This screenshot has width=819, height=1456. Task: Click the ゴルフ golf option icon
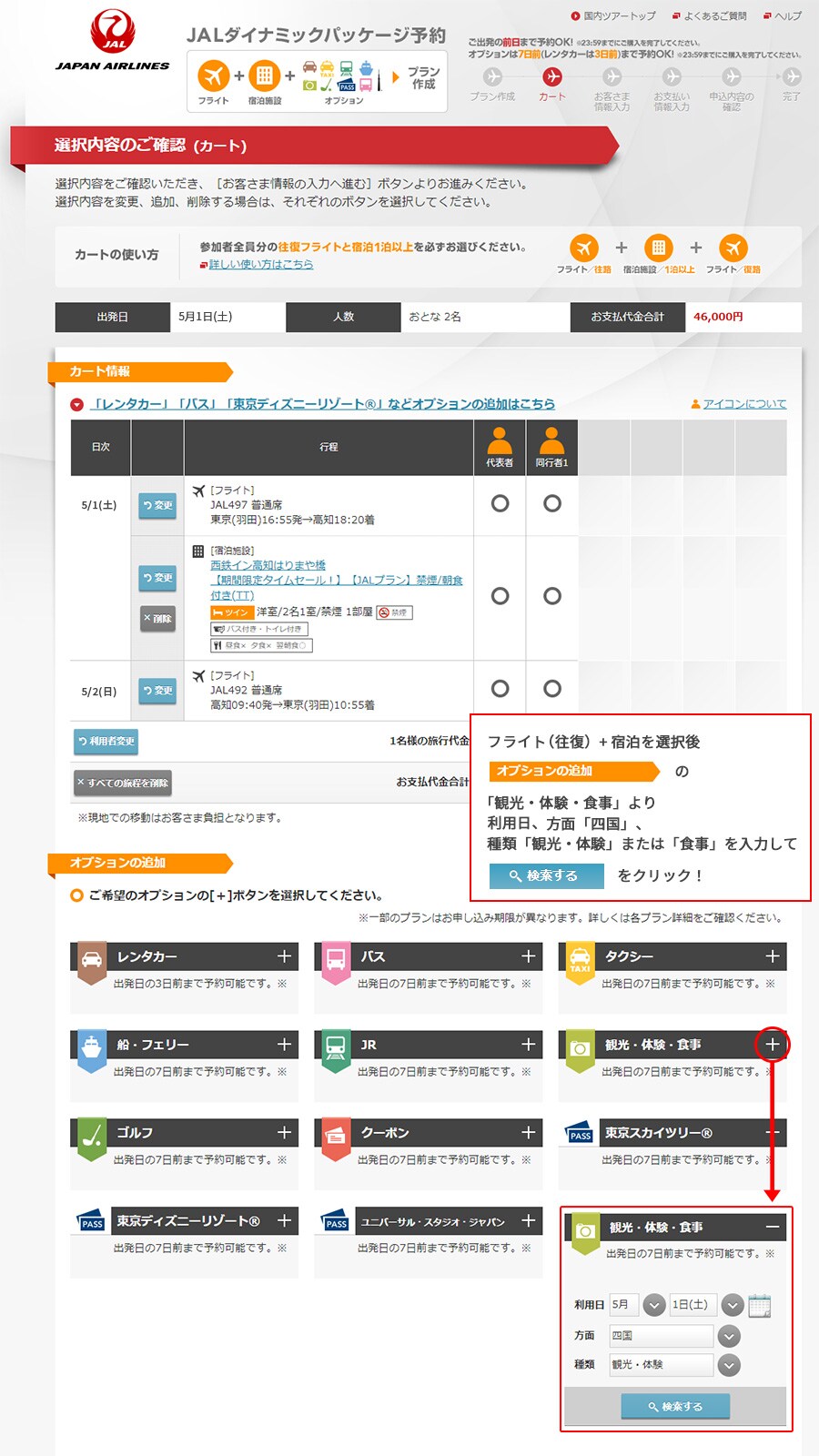tap(92, 1137)
